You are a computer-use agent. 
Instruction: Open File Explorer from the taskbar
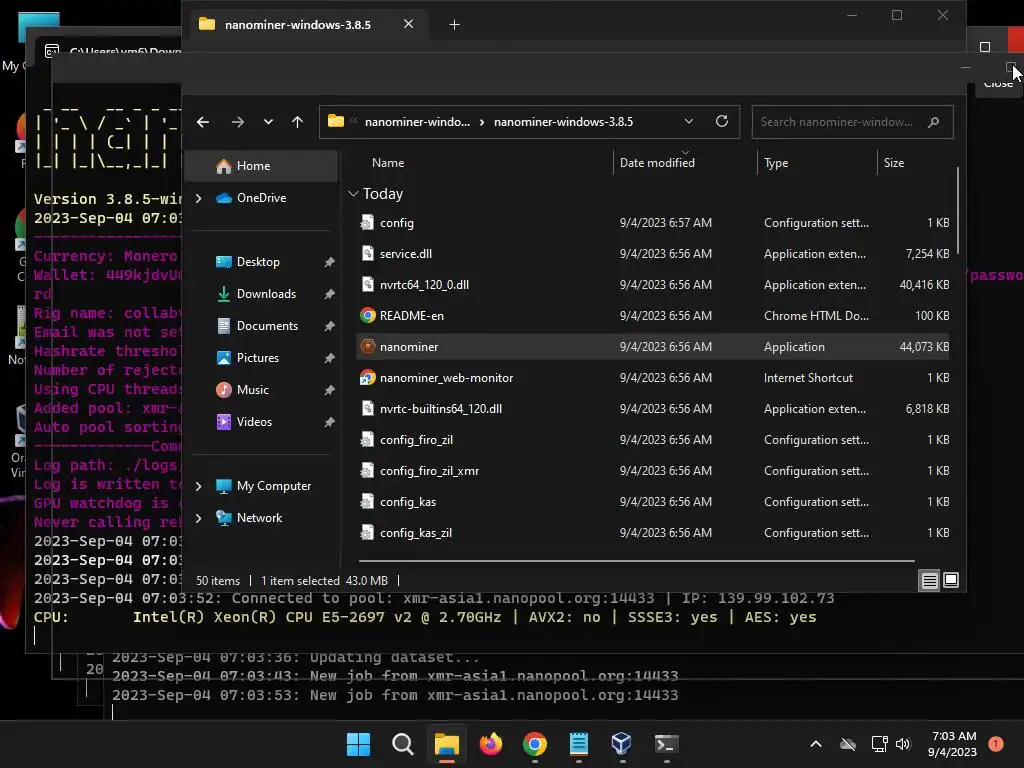(x=447, y=744)
